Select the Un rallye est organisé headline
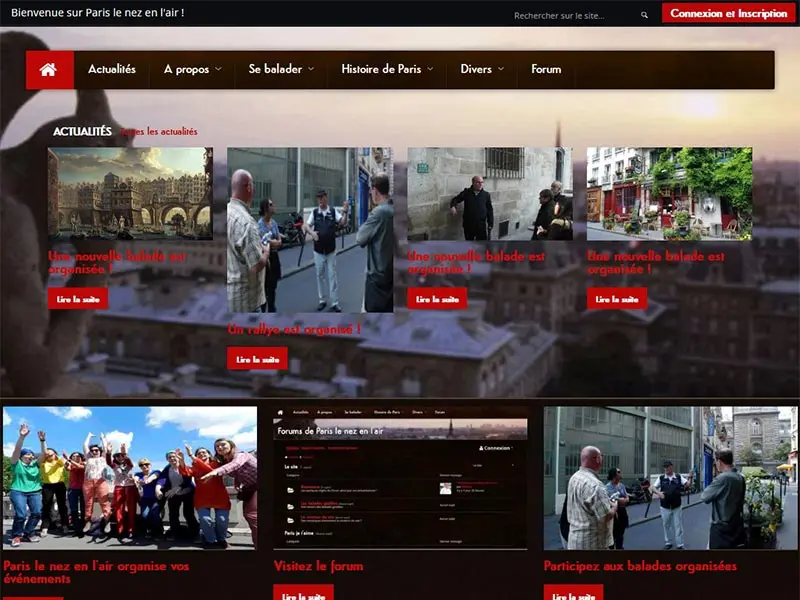 [293, 329]
